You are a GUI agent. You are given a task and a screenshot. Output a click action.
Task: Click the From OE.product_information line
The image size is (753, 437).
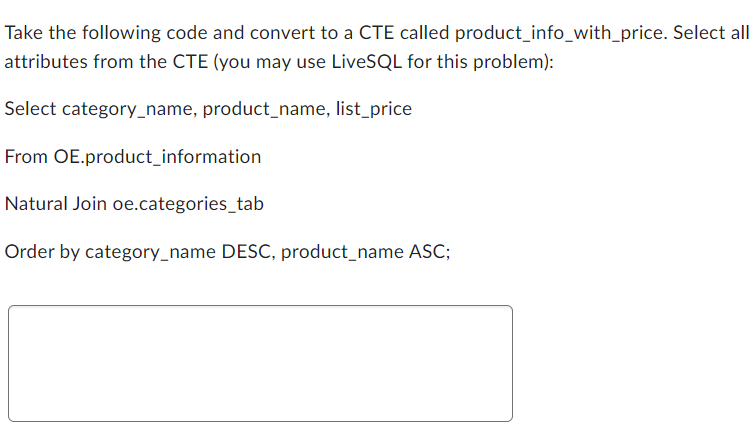(x=133, y=157)
